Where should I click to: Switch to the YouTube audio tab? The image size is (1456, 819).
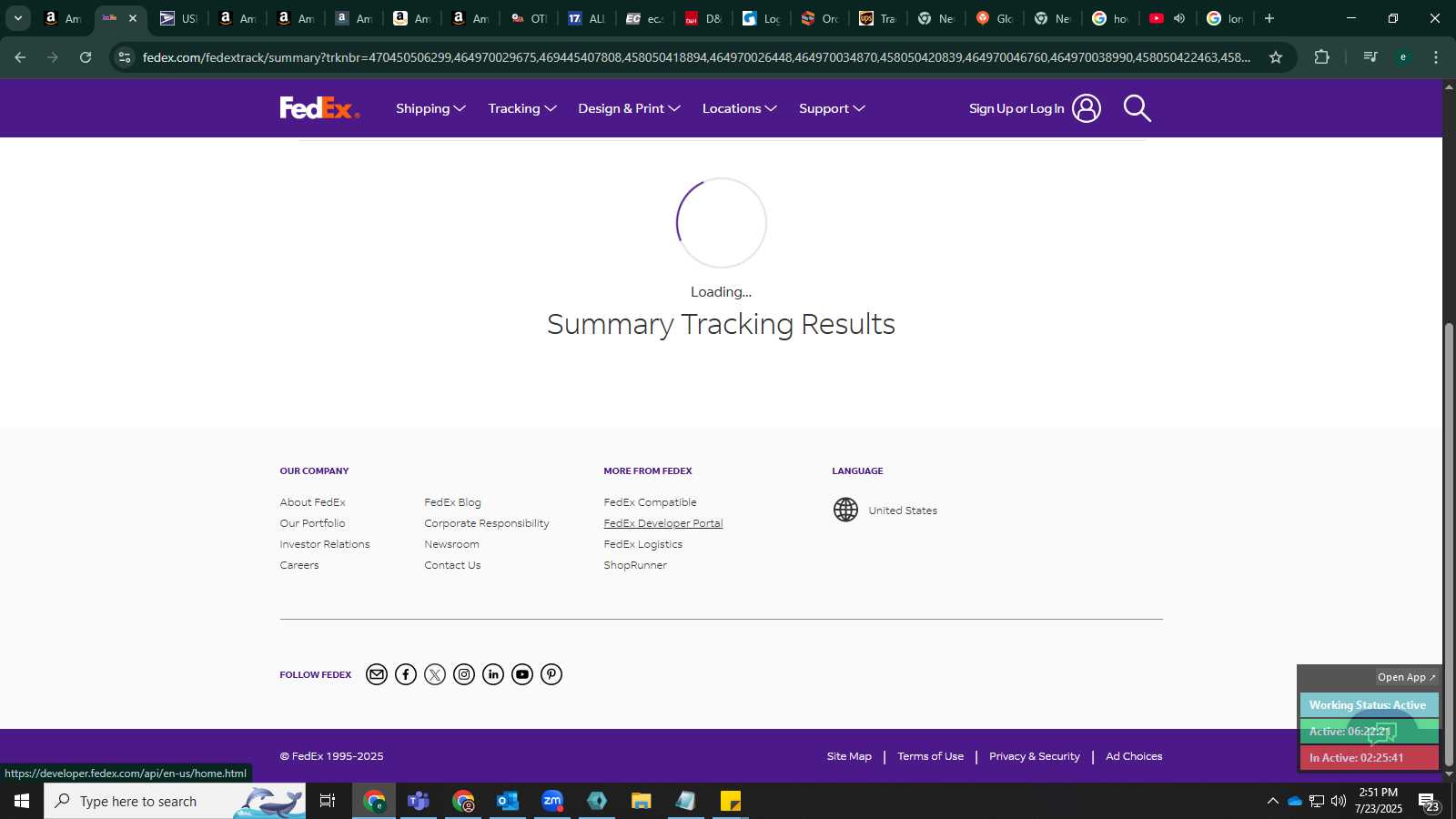pyautogui.click(x=1168, y=18)
